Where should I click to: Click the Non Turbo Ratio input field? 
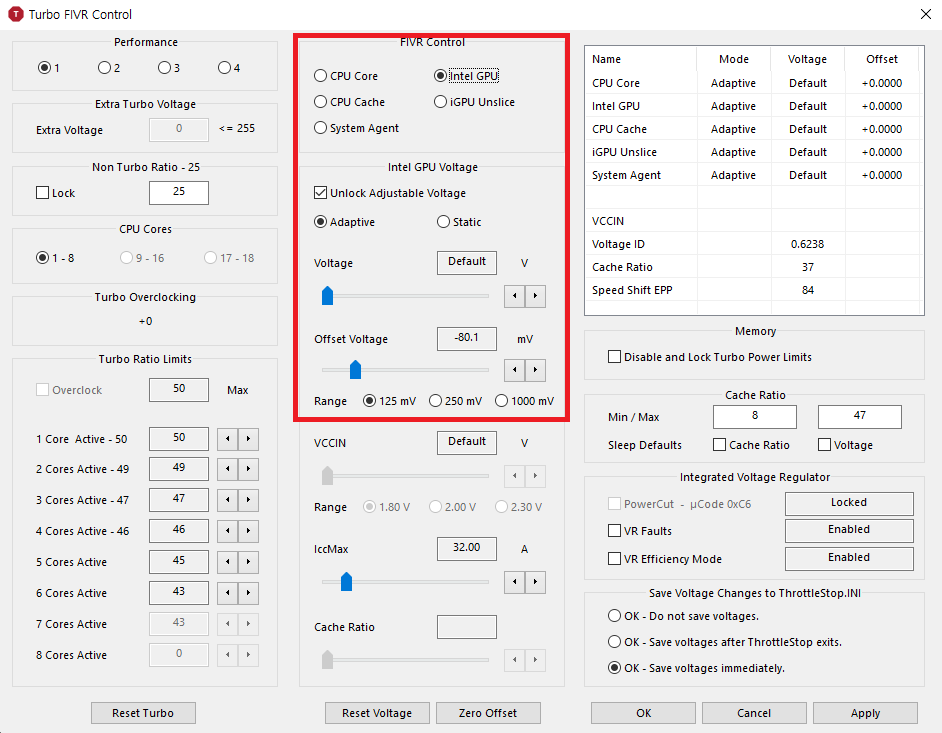pos(179,192)
